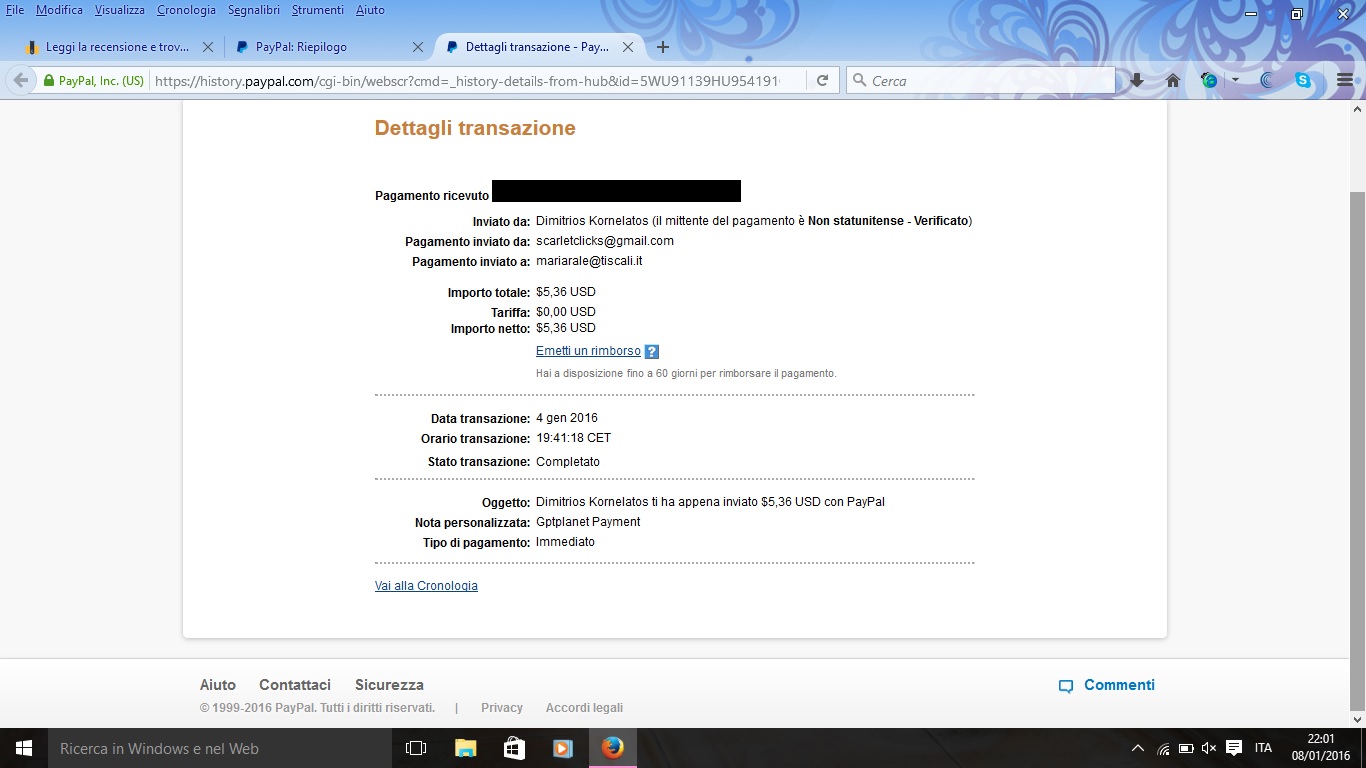The width and height of the screenshot is (1366, 768).
Task: Open the Firefox downloads arrow icon
Action: point(1137,81)
